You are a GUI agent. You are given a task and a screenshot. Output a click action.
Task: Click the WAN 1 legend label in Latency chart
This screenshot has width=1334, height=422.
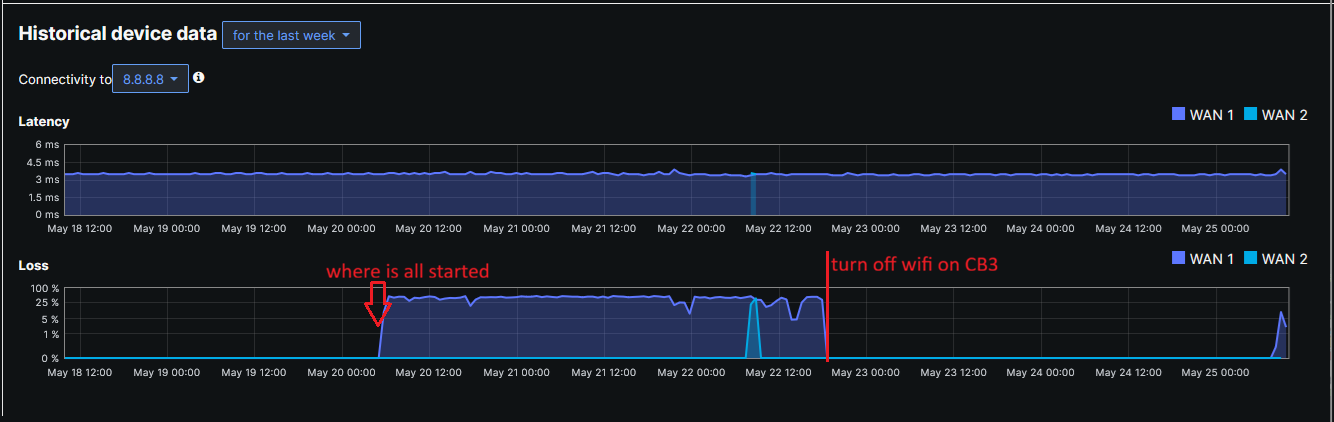(x=1212, y=115)
